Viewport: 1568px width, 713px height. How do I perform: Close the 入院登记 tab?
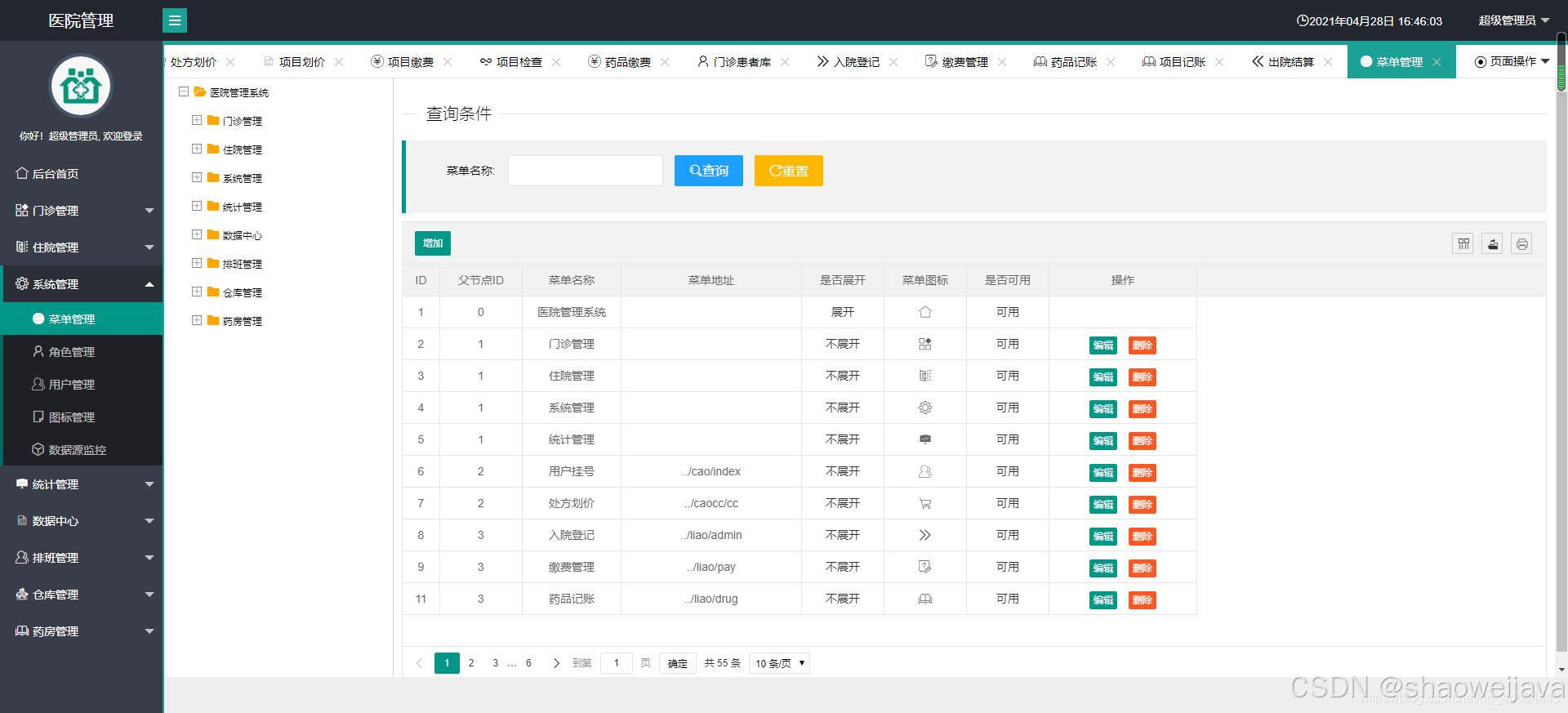893,61
